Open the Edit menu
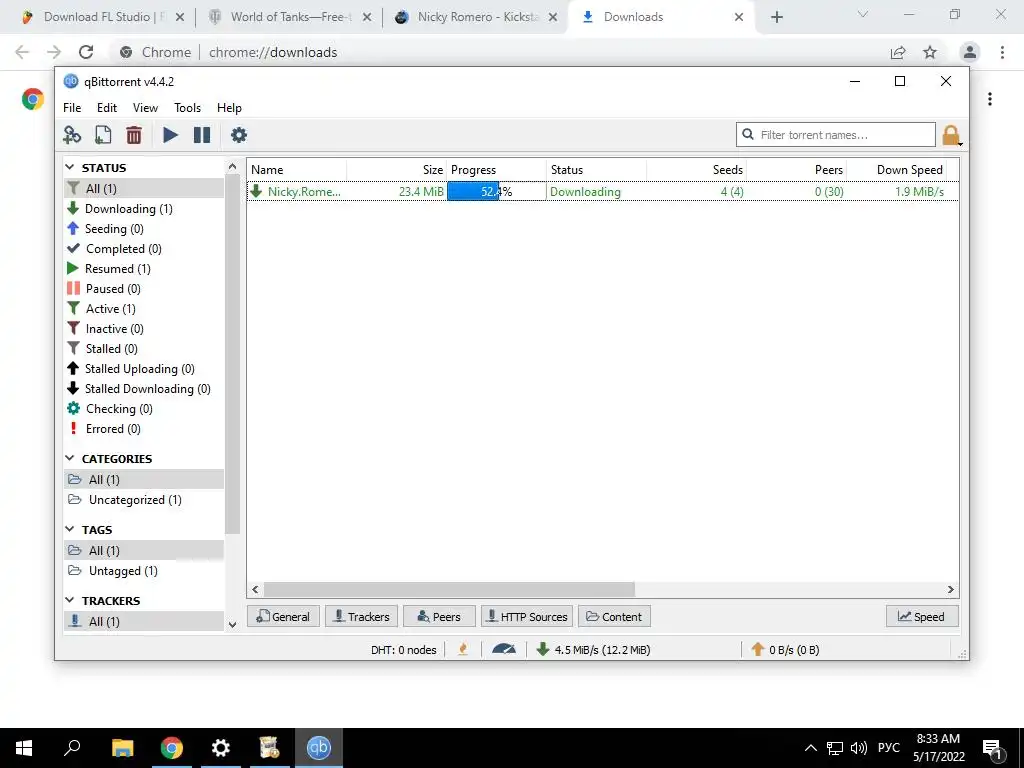 coord(107,108)
